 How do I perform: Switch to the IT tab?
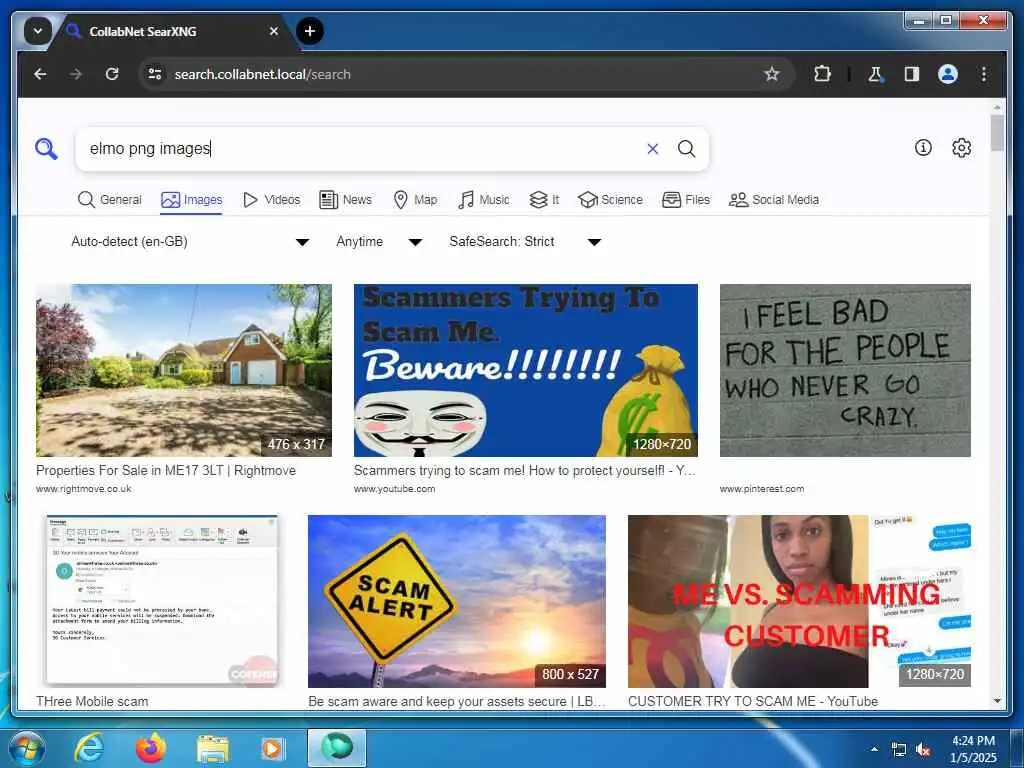point(544,200)
